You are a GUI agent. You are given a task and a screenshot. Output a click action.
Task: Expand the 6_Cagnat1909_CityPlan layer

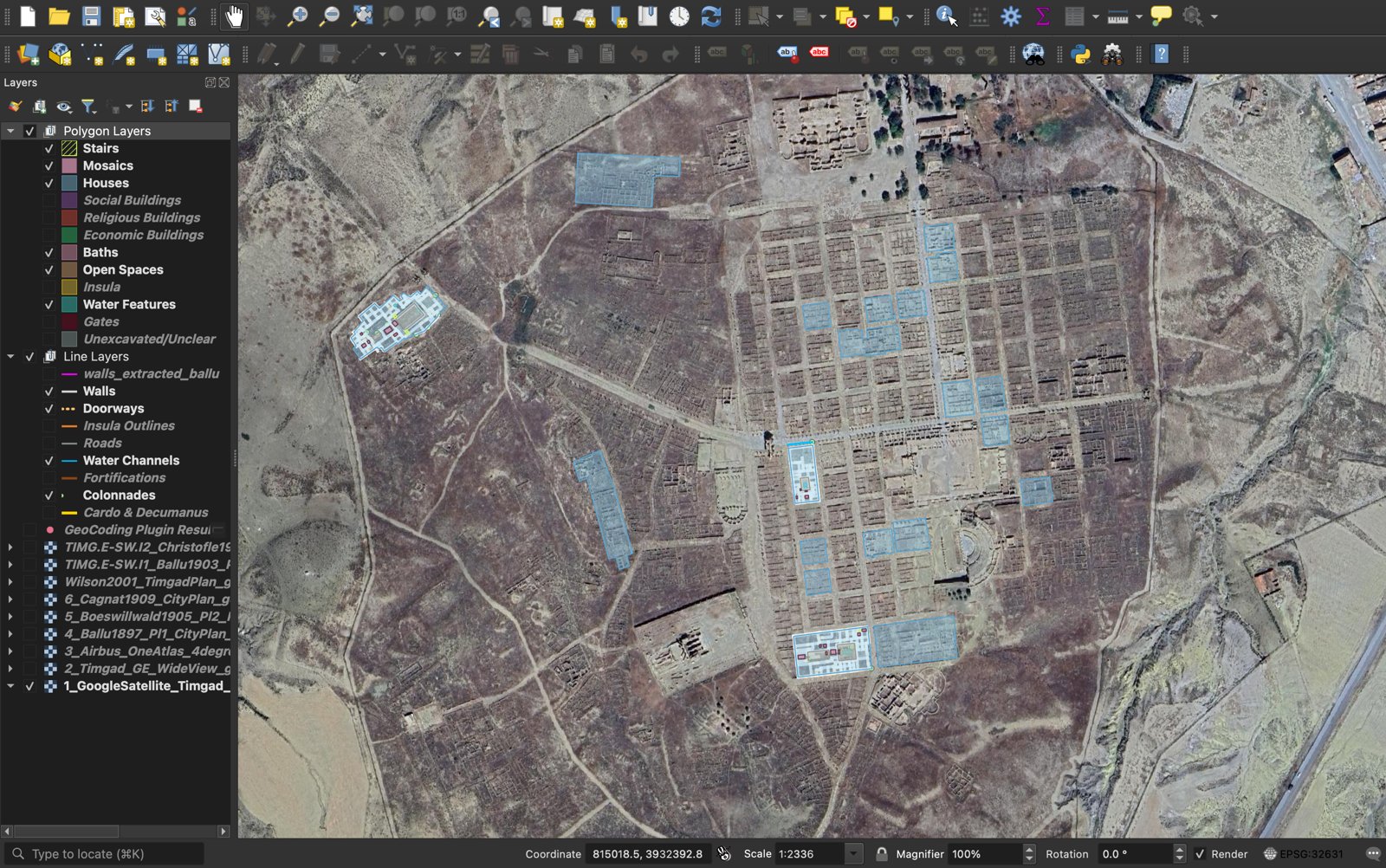point(10,599)
